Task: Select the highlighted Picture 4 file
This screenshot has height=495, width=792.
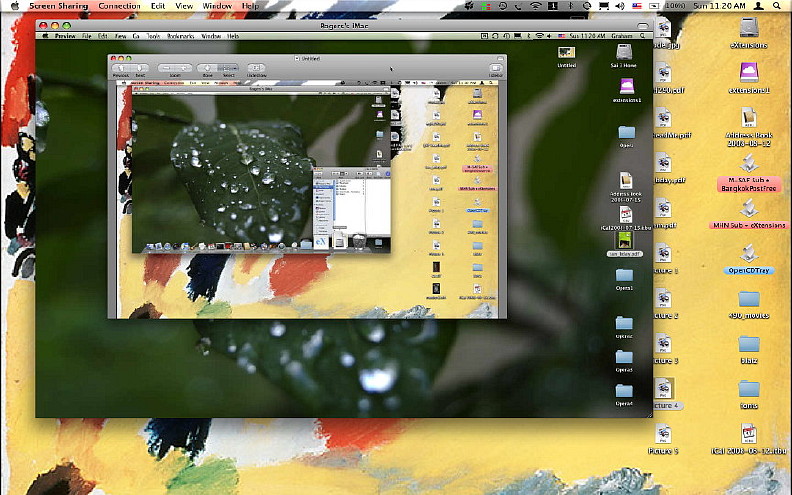Action: [663, 389]
